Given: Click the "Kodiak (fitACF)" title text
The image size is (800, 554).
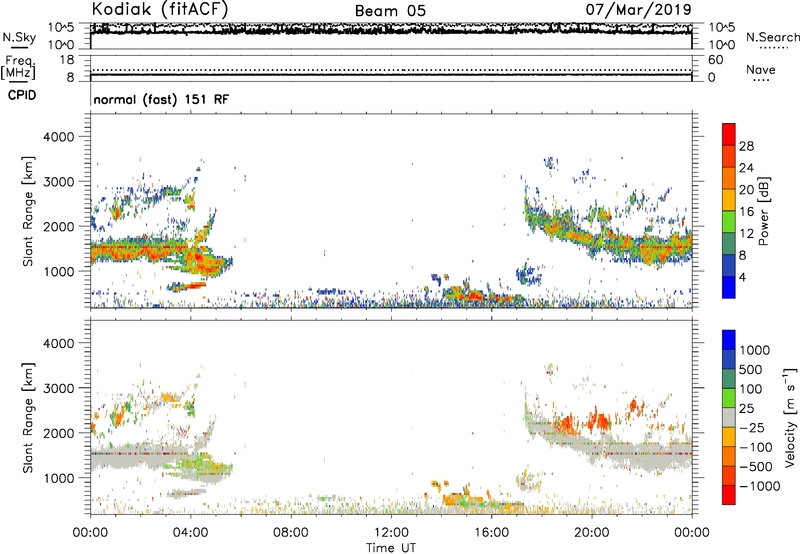Looking at the screenshot, I should click(160, 10).
